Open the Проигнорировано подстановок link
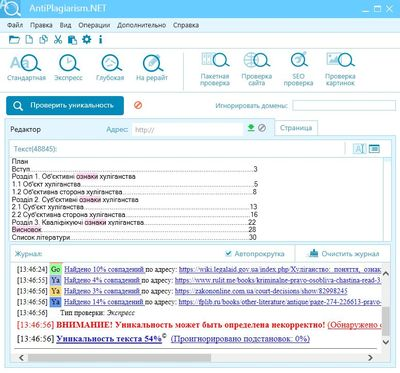This screenshot has height=373, width=400. tap(240, 339)
